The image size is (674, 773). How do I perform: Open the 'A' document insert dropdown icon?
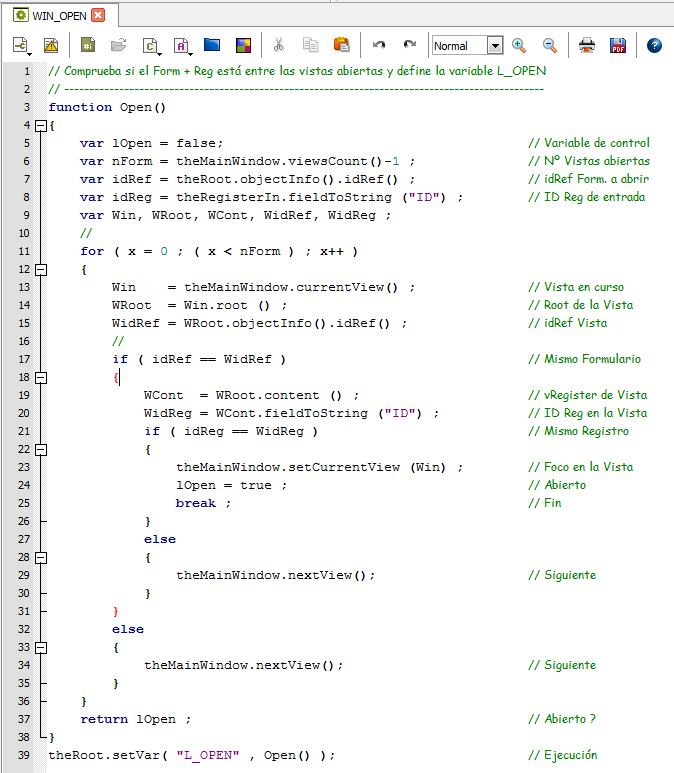(182, 46)
